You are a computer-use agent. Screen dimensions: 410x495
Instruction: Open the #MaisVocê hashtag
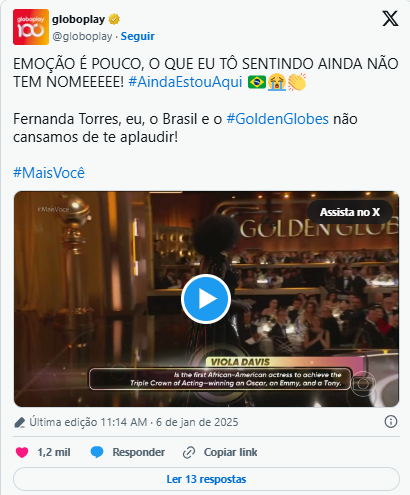(49, 173)
